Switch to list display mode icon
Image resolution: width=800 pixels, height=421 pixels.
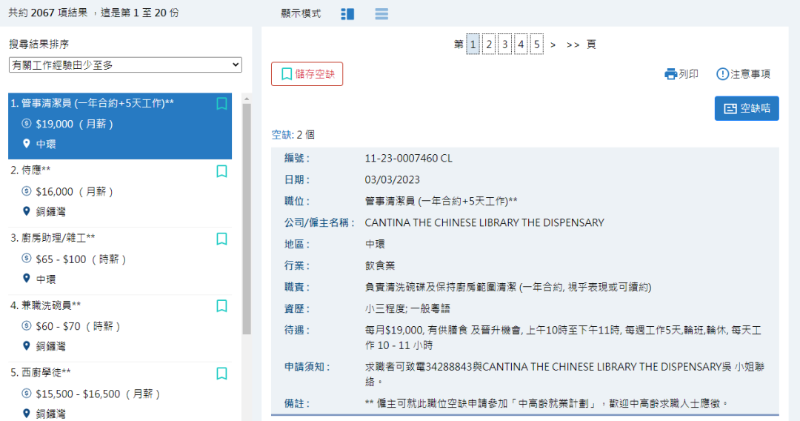click(381, 14)
